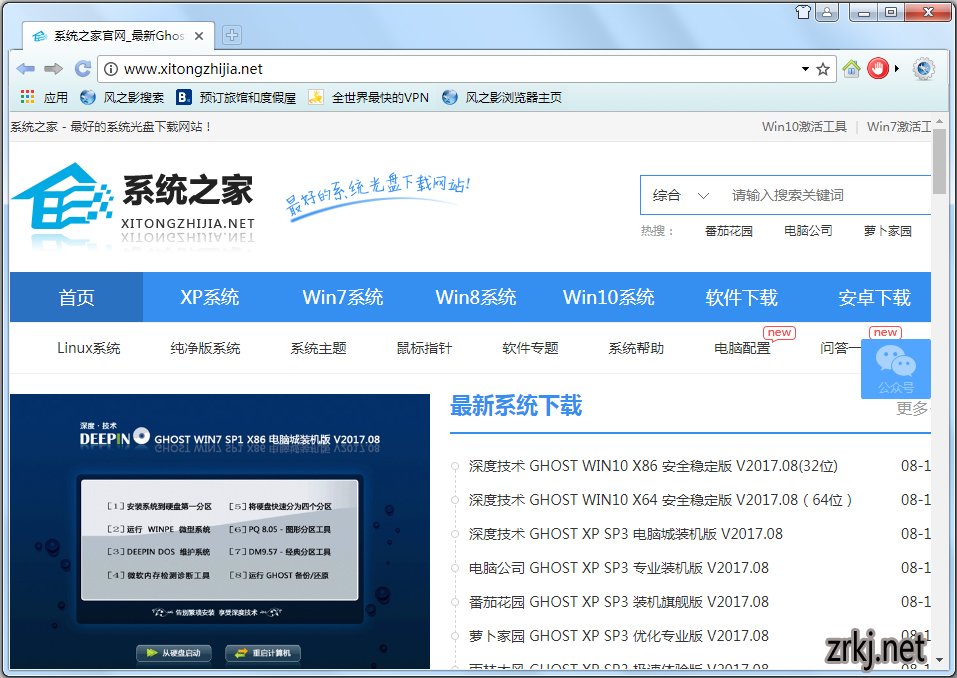957x678 pixels.
Task: Click the 纯净版系统 sub-nav link
Action: click(205, 348)
